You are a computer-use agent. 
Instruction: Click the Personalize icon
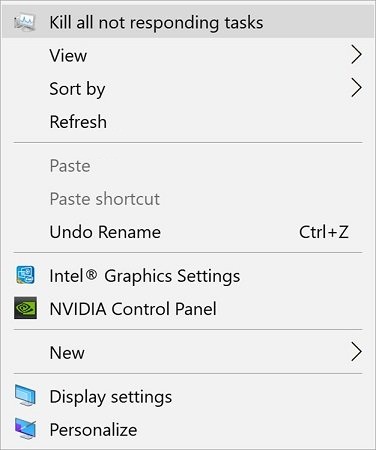click(25, 429)
